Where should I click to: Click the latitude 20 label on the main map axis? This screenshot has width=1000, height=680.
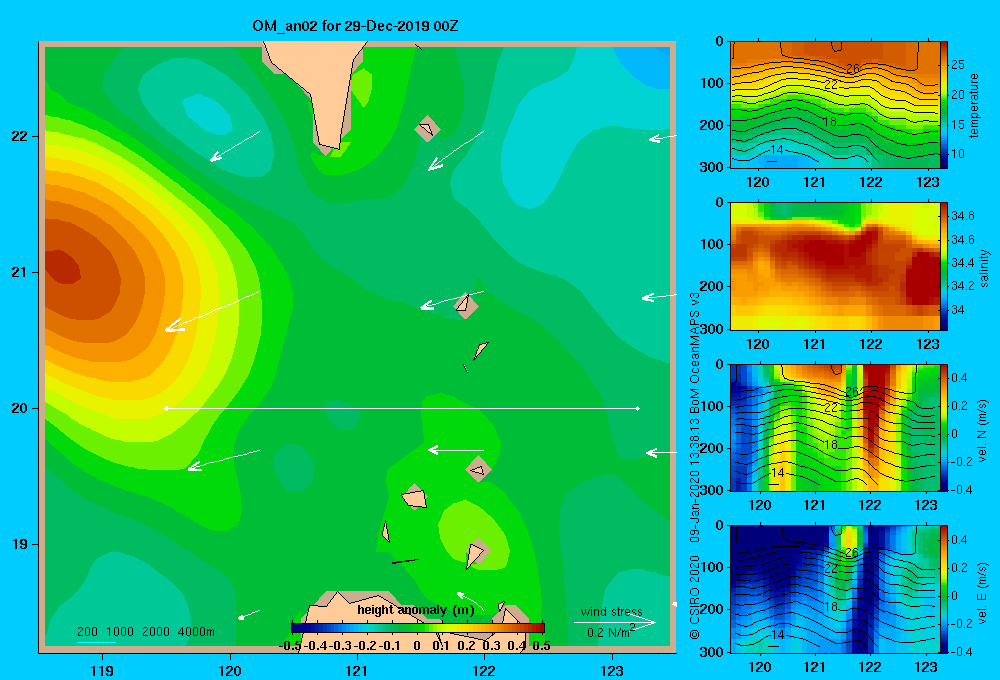20,408
